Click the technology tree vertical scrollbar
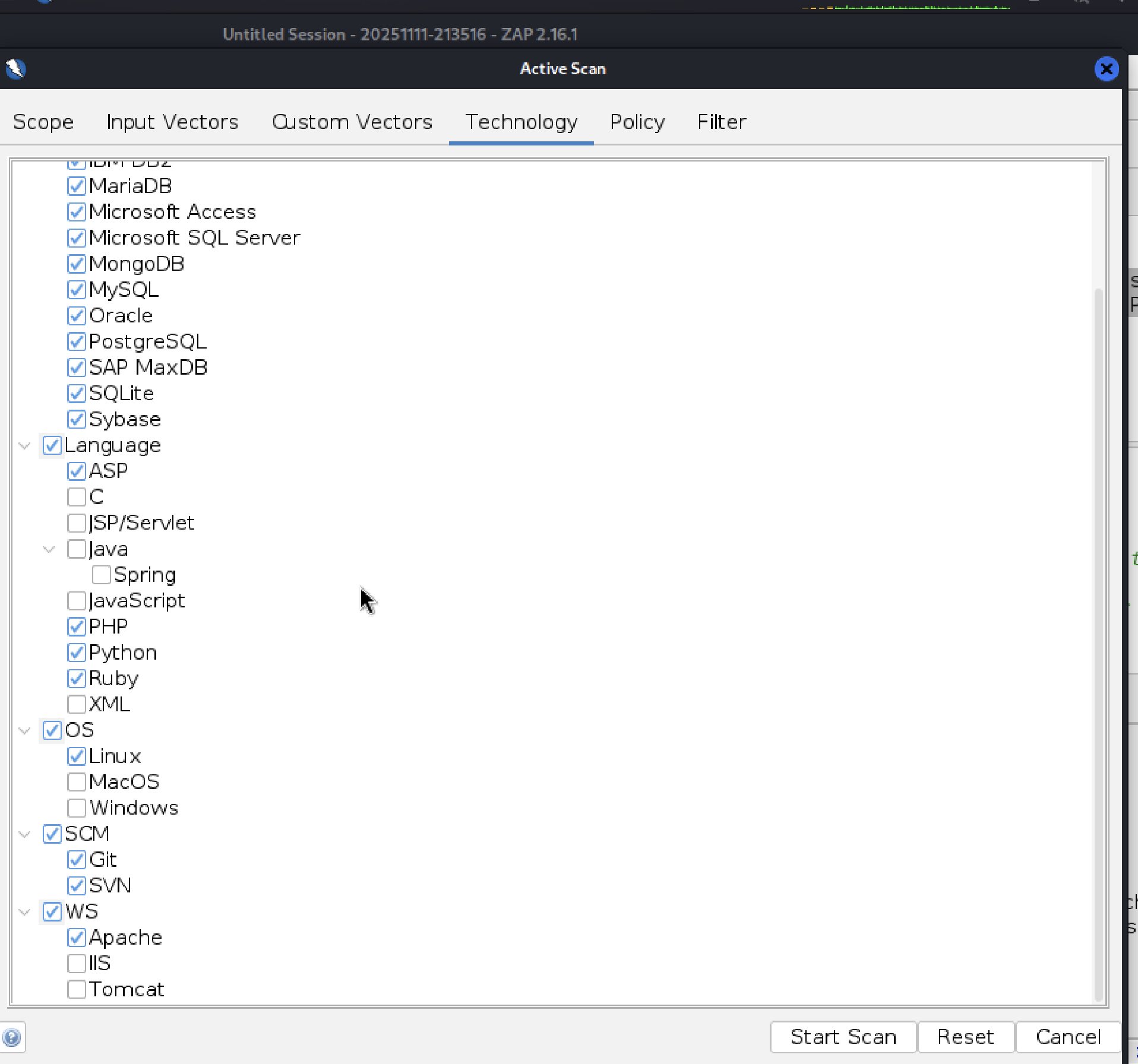 (1098, 645)
